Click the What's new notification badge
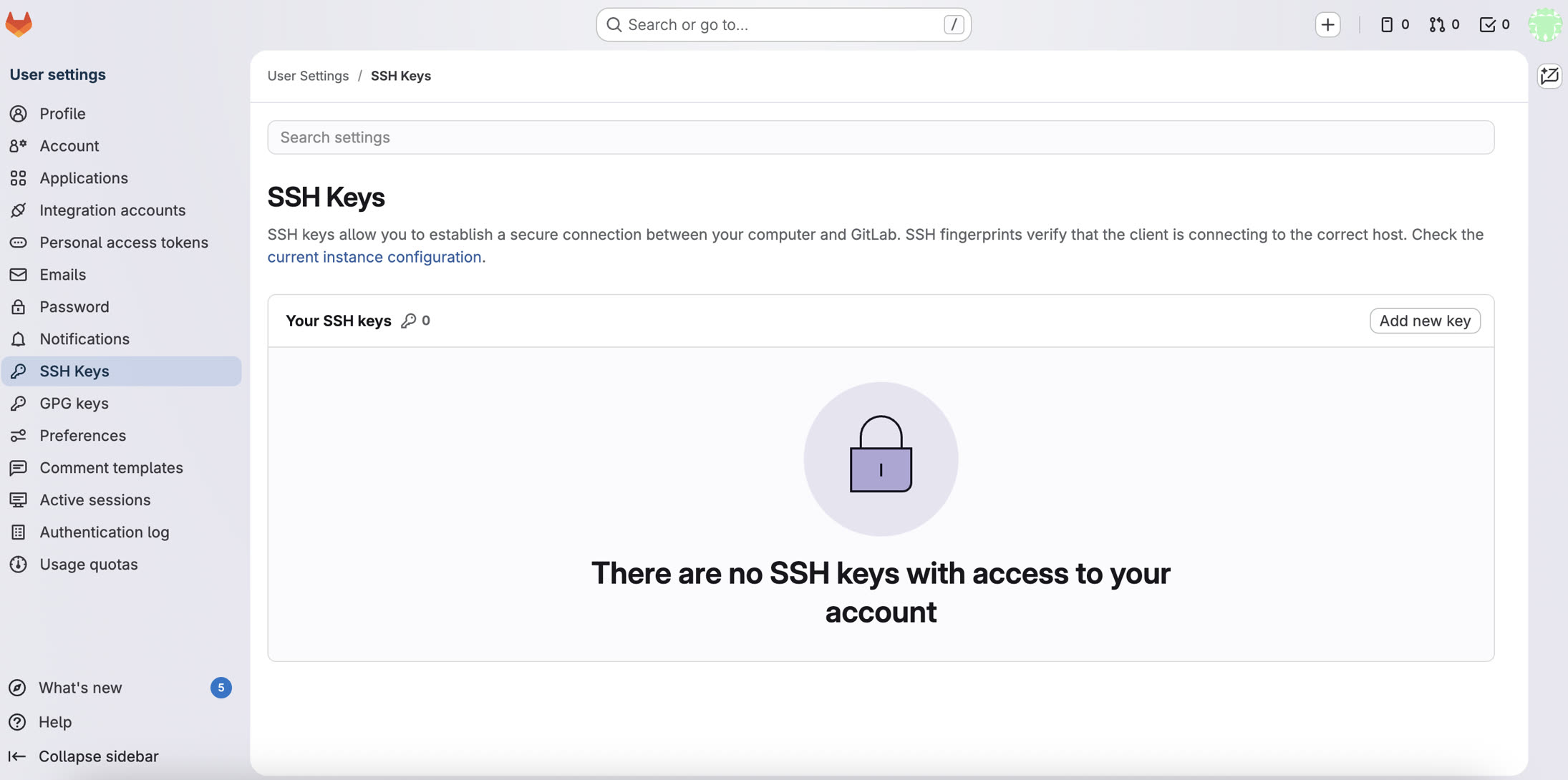 (x=221, y=687)
